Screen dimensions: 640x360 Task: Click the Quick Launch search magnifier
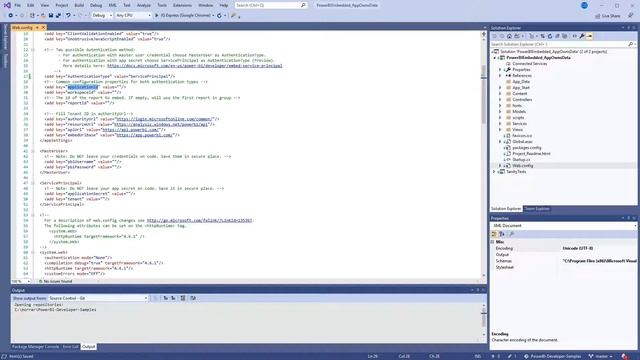tap(303, 5)
